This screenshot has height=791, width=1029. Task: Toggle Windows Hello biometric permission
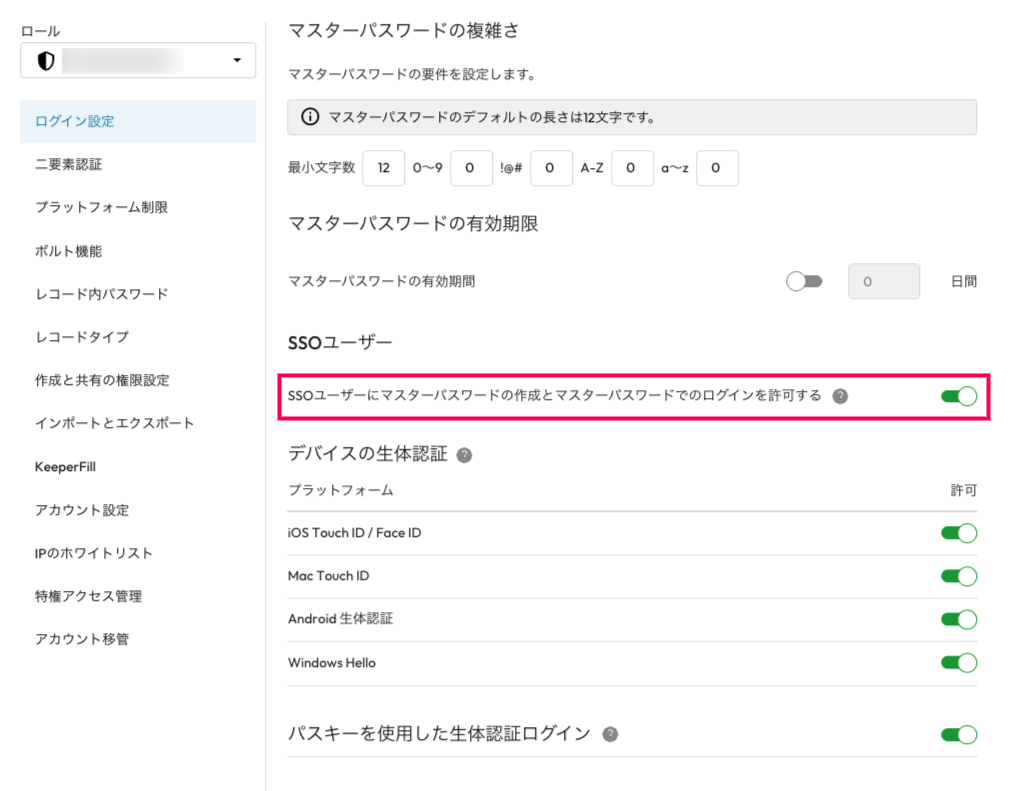point(958,662)
